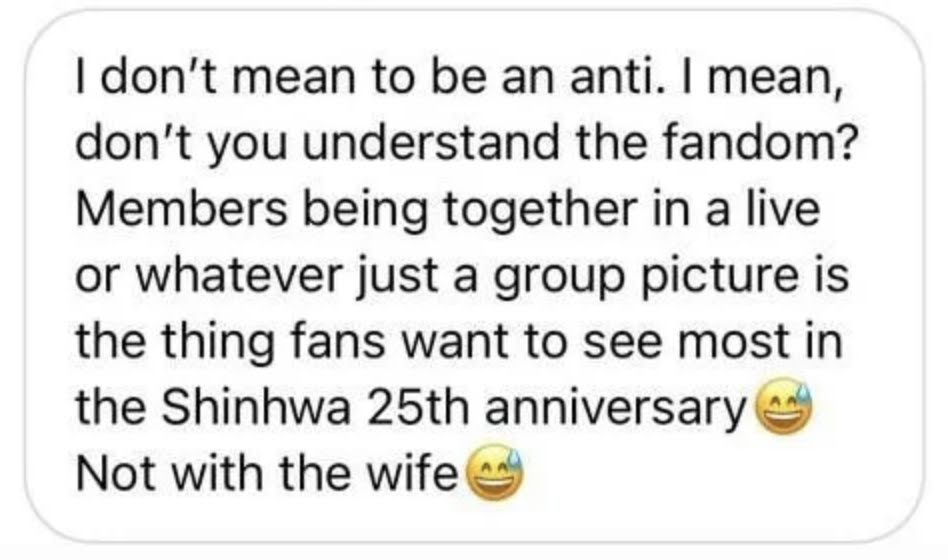Click the word "fans" in the message

coord(339,342)
